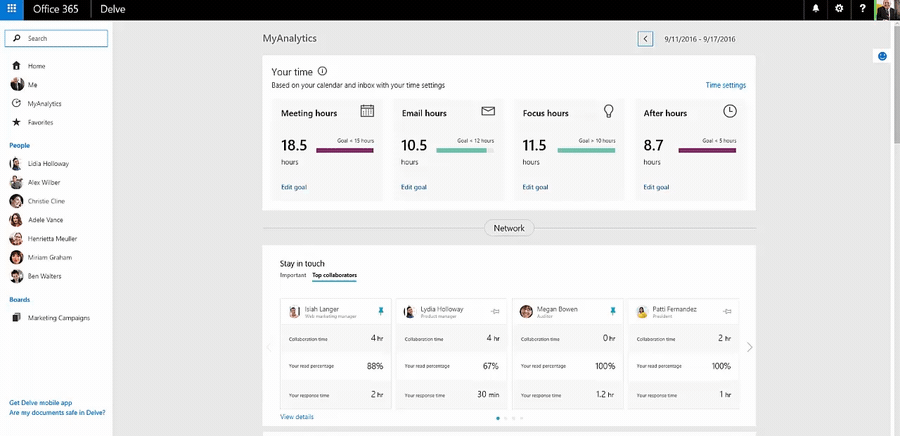Expand the Network section divider
The width and height of the screenshot is (900, 436).
pos(509,228)
